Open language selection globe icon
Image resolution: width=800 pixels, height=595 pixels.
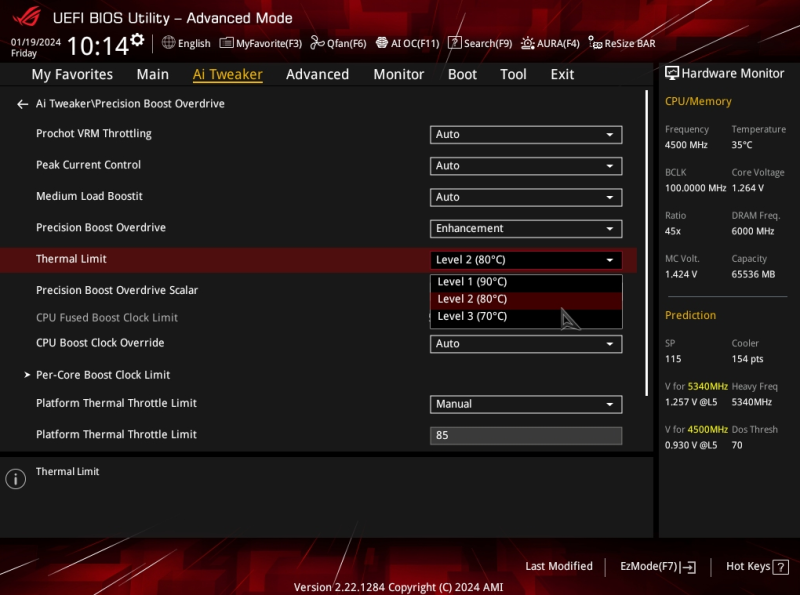click(168, 43)
